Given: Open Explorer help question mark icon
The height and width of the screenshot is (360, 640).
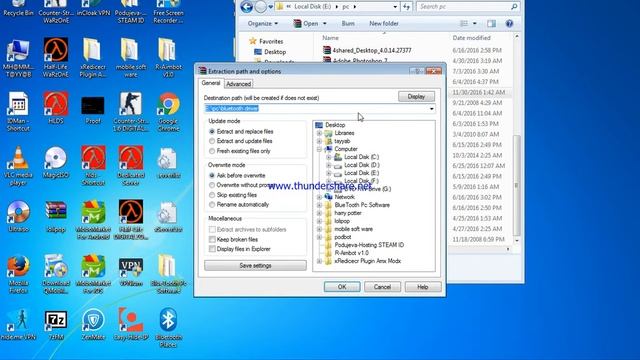Looking at the screenshot, I should click(509, 24).
